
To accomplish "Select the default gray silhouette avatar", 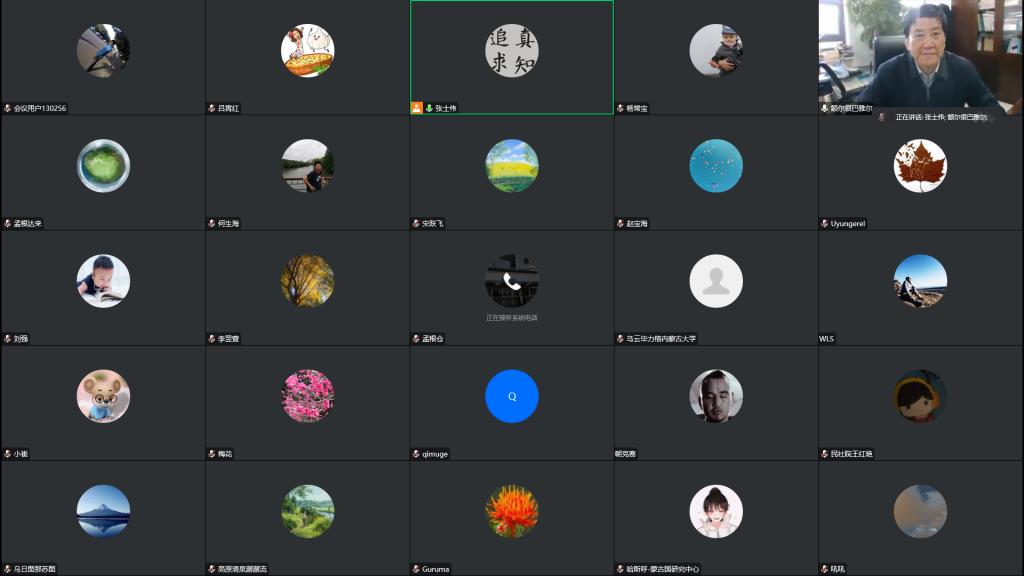I will pos(716,281).
